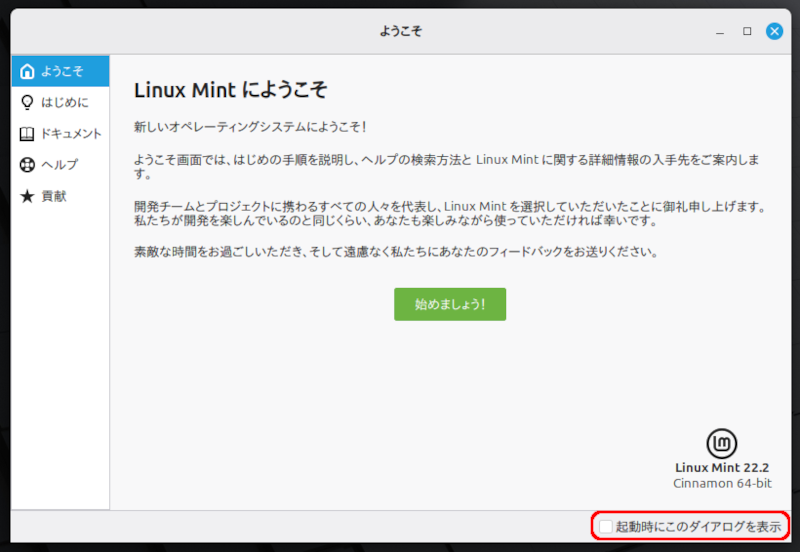Viewport: 800px width, 552px height.
Task: Go to the 貢献 section label
Action: point(54,196)
